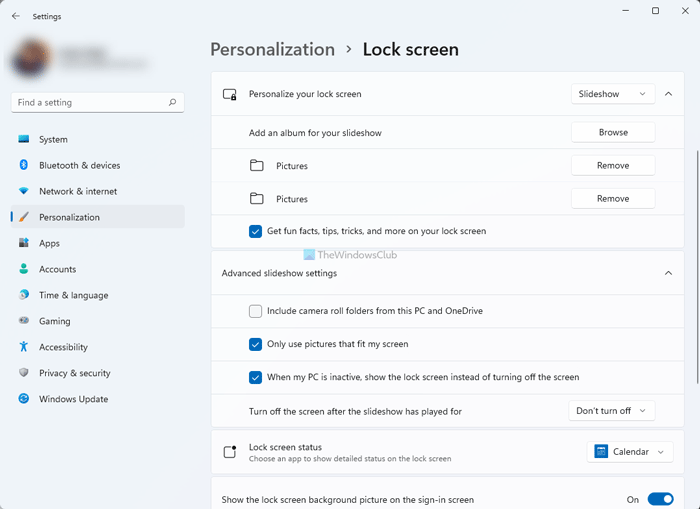Screen dimensions: 700x509
Task: Click the Accounts person icon
Action: pyautogui.click(x=24, y=270)
